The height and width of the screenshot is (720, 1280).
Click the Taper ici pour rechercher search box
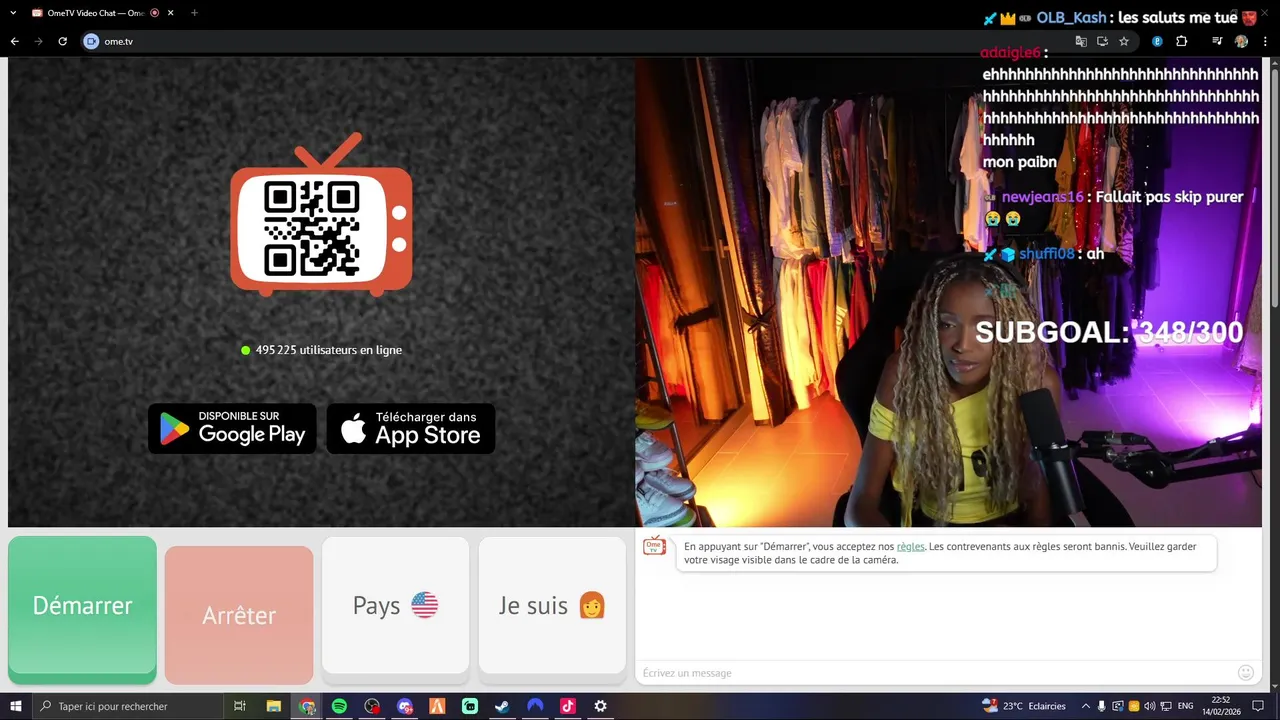coord(128,706)
